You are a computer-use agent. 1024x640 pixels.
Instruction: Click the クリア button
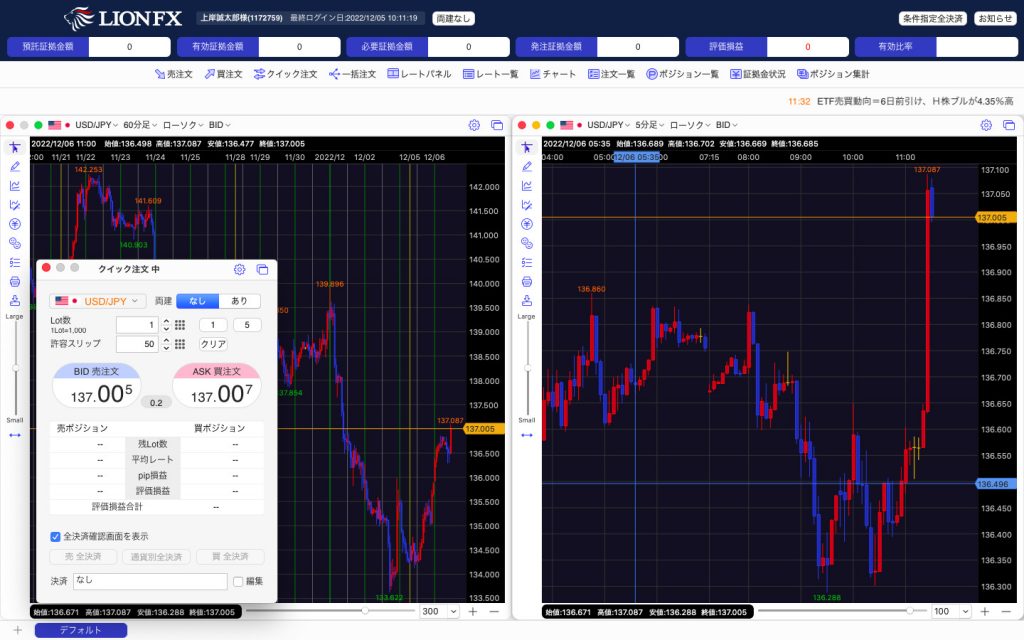click(x=213, y=344)
